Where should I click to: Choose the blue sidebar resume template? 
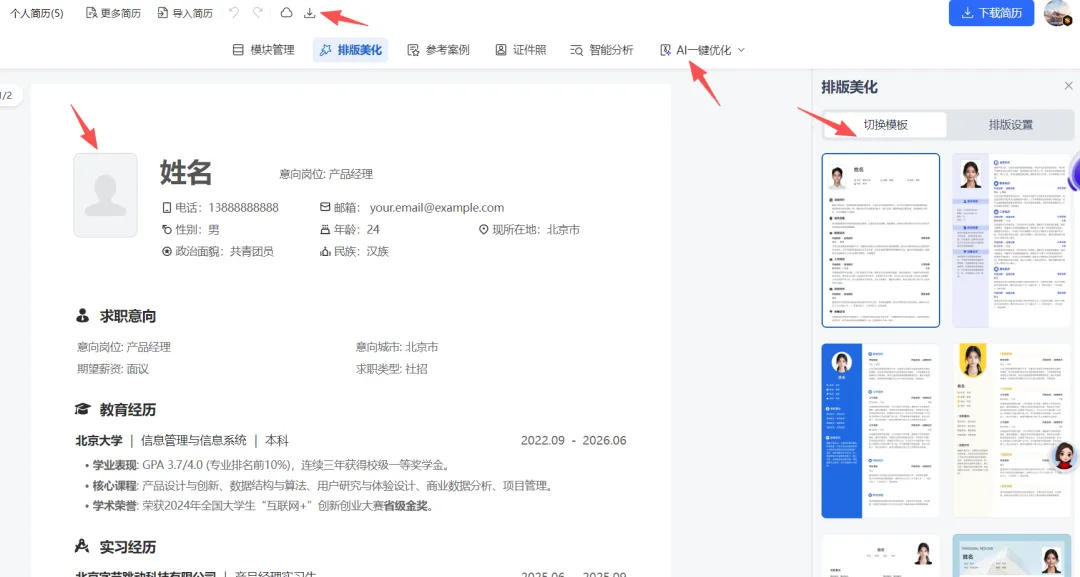[x=880, y=431]
